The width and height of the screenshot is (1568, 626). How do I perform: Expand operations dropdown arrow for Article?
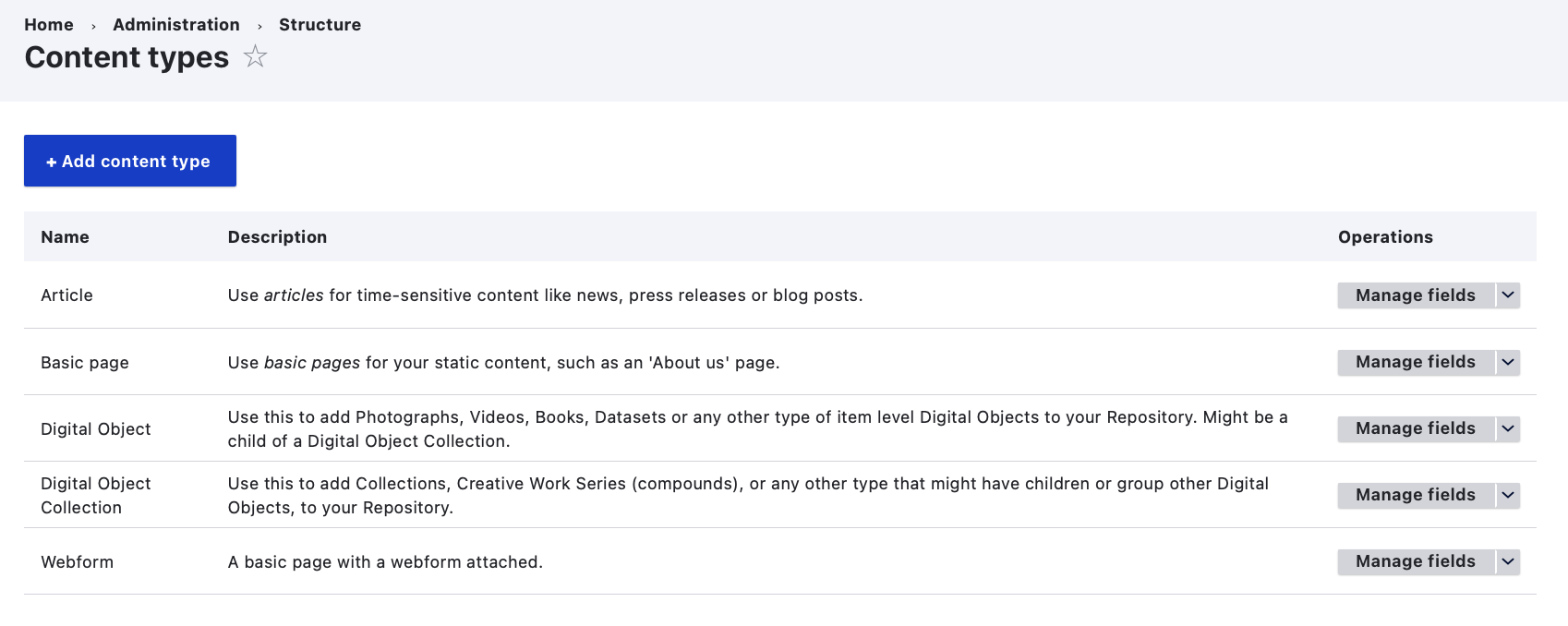(x=1507, y=295)
